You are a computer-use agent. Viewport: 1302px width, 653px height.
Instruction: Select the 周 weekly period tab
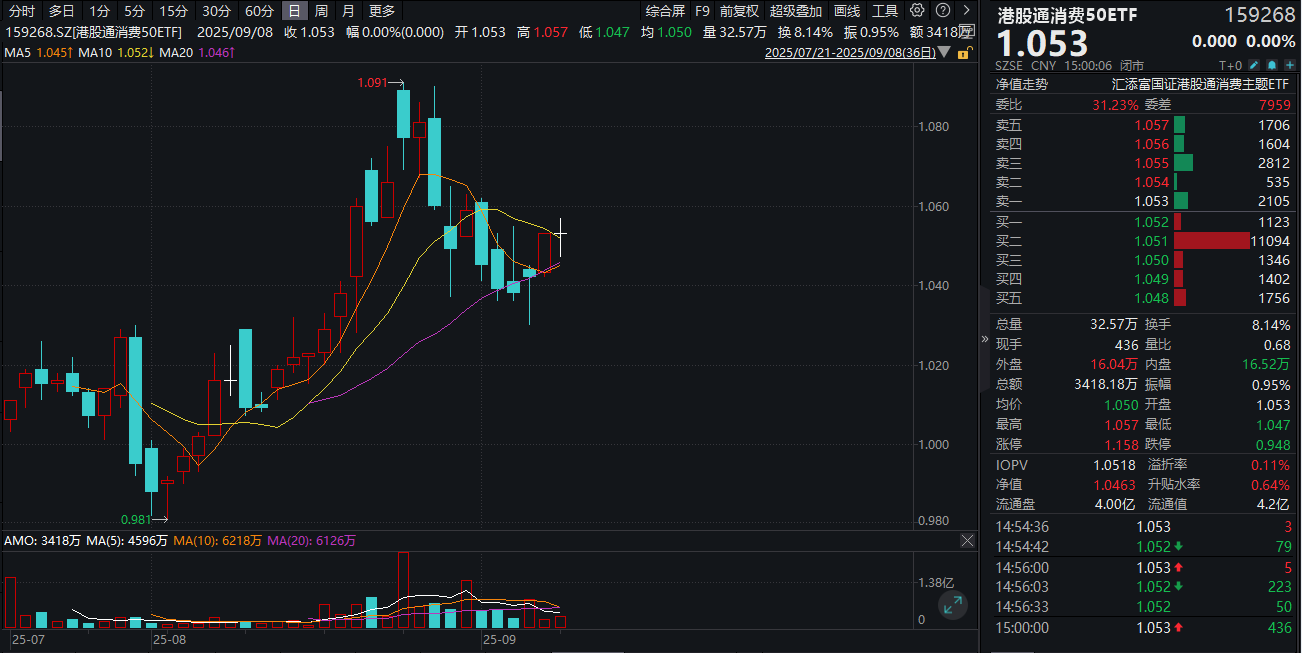click(x=321, y=11)
